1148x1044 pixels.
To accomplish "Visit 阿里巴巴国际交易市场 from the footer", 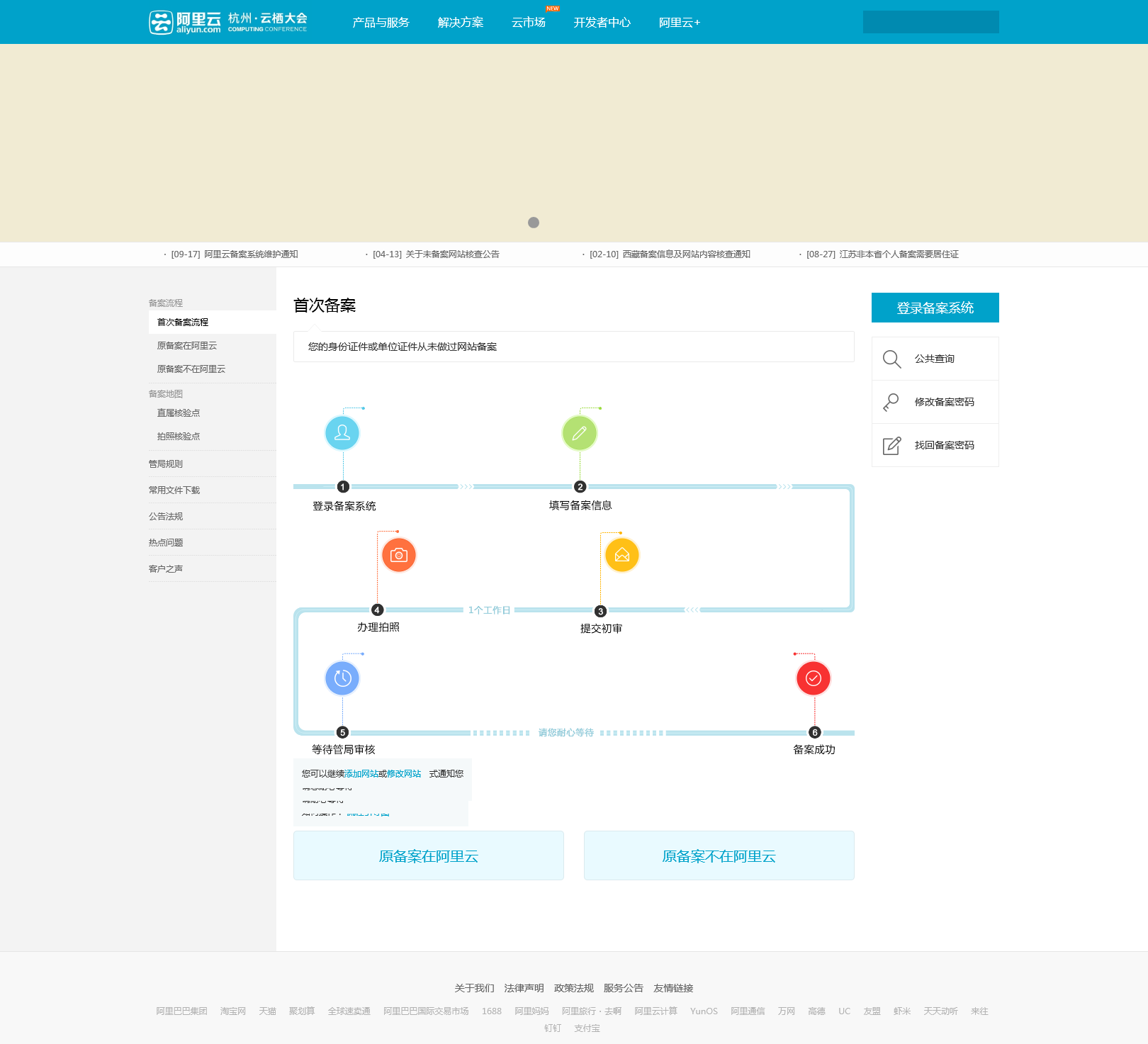I will click(426, 1011).
